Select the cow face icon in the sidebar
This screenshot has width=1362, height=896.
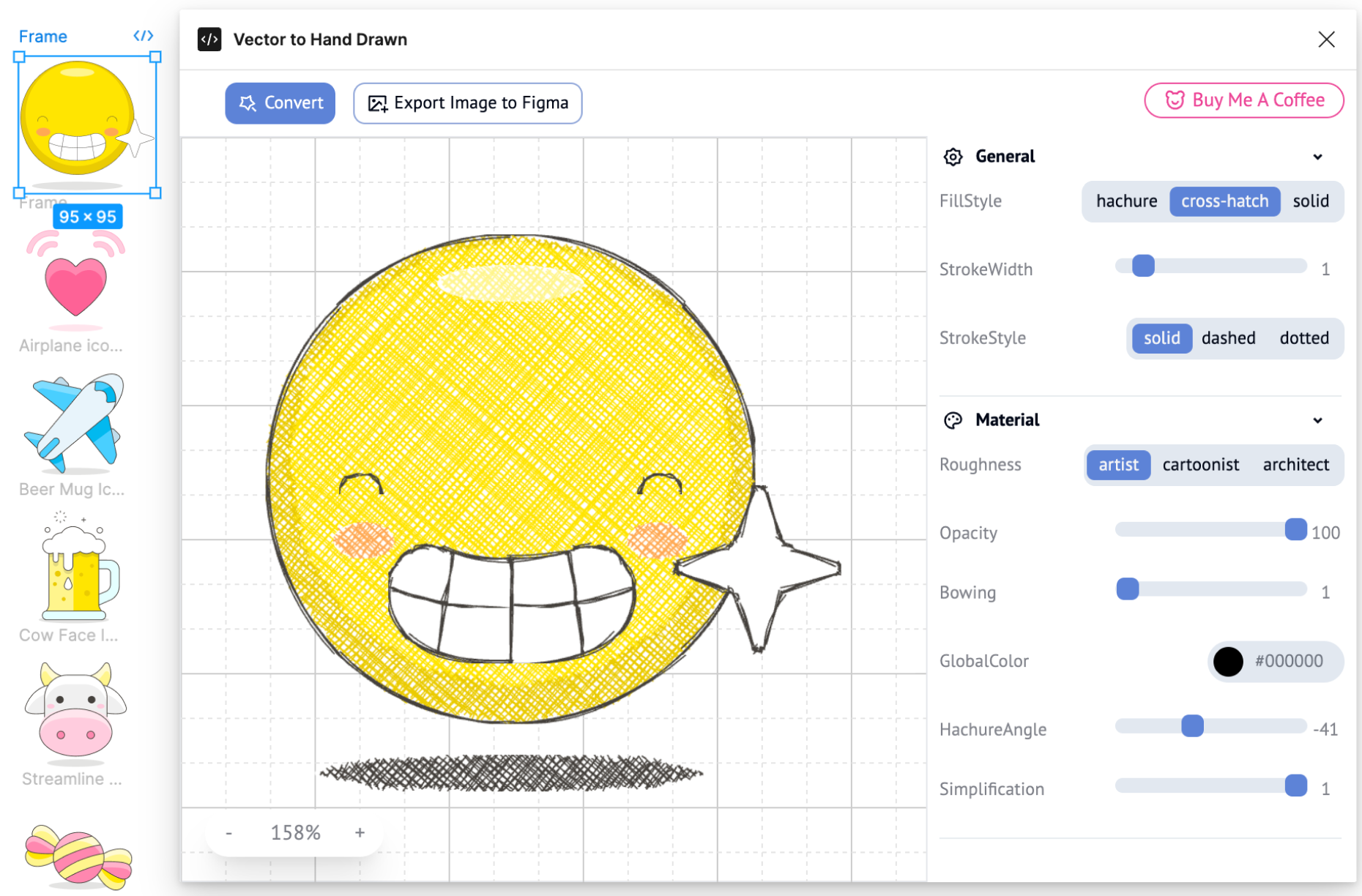click(75, 709)
